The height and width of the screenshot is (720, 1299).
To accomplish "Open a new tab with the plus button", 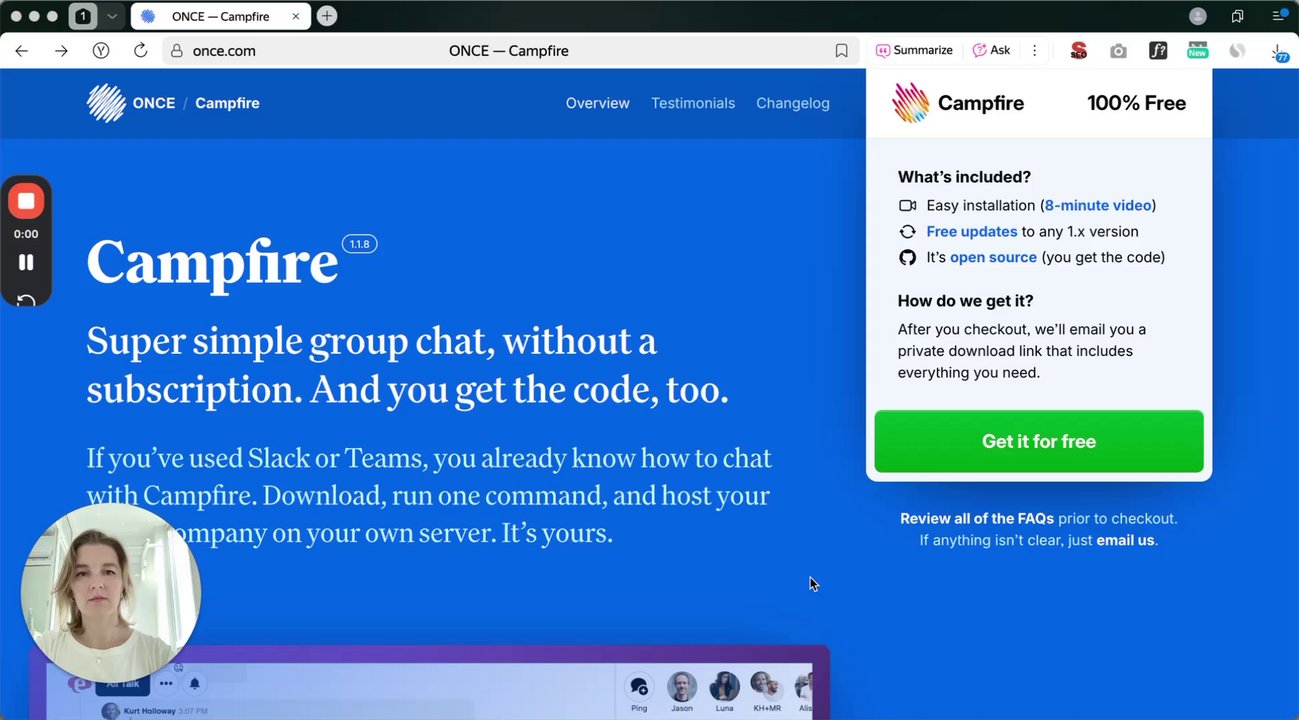I will tap(327, 16).
